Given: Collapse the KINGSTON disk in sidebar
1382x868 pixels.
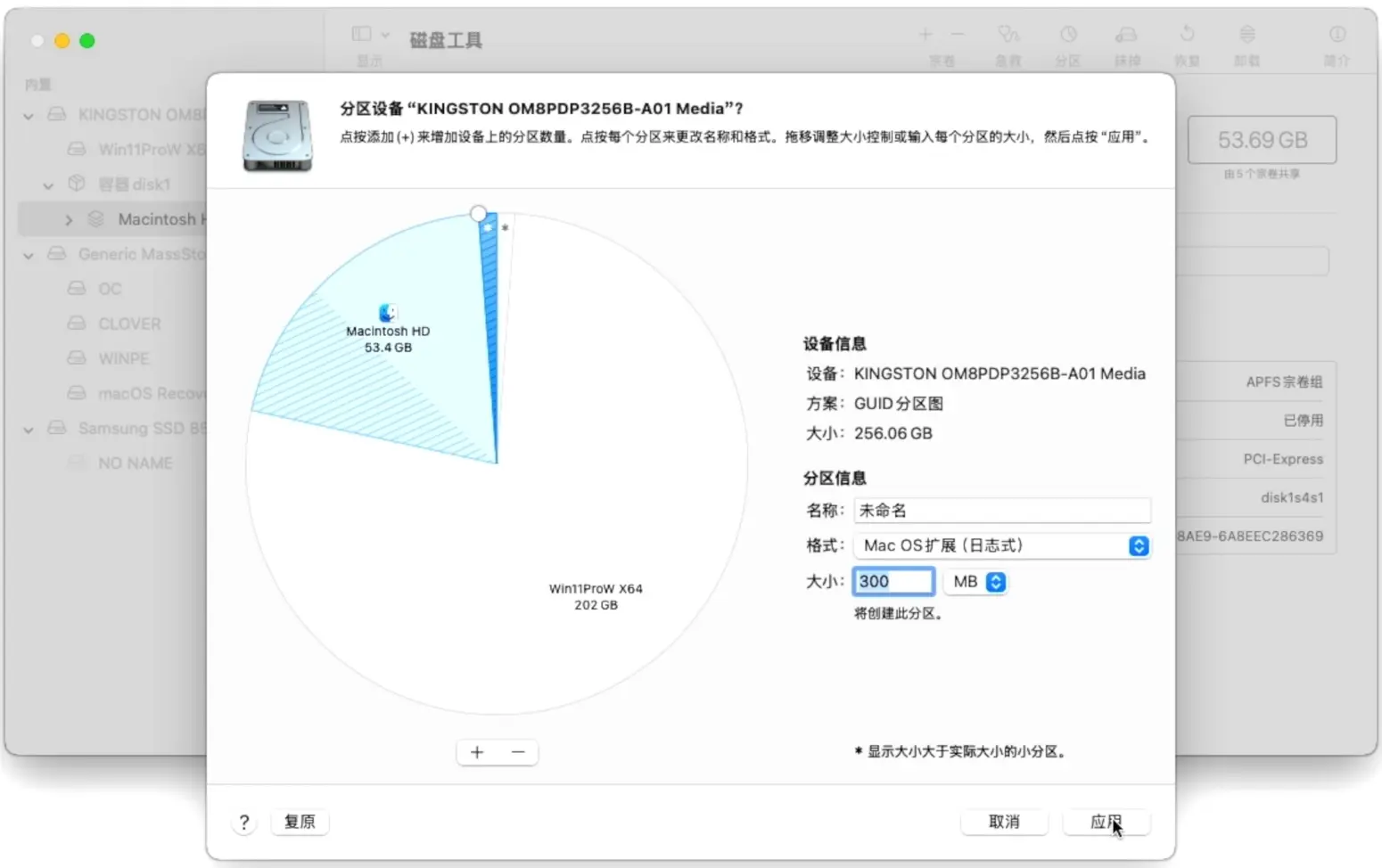Looking at the screenshot, I should coord(29,115).
